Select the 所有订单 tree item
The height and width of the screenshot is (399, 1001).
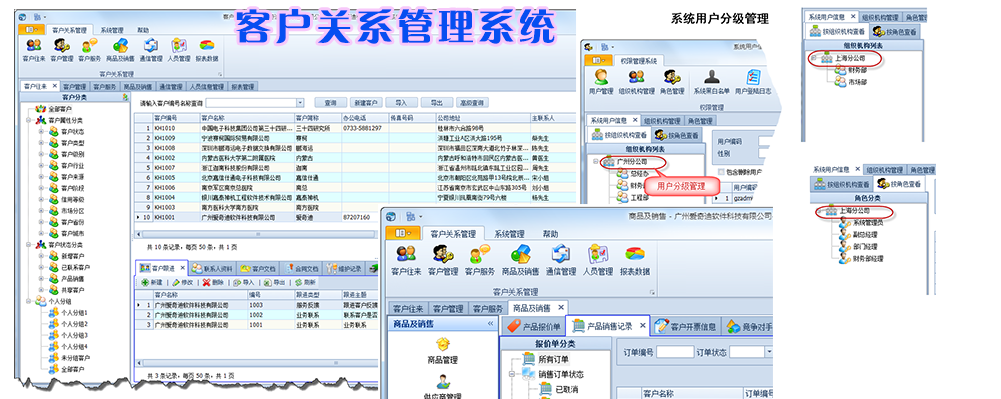pos(552,359)
